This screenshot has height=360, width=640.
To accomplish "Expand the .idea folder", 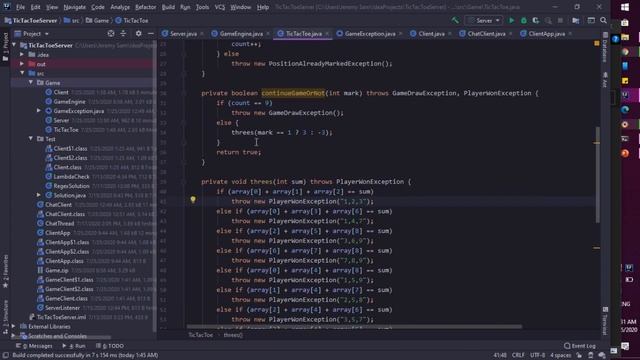I will click(22, 54).
